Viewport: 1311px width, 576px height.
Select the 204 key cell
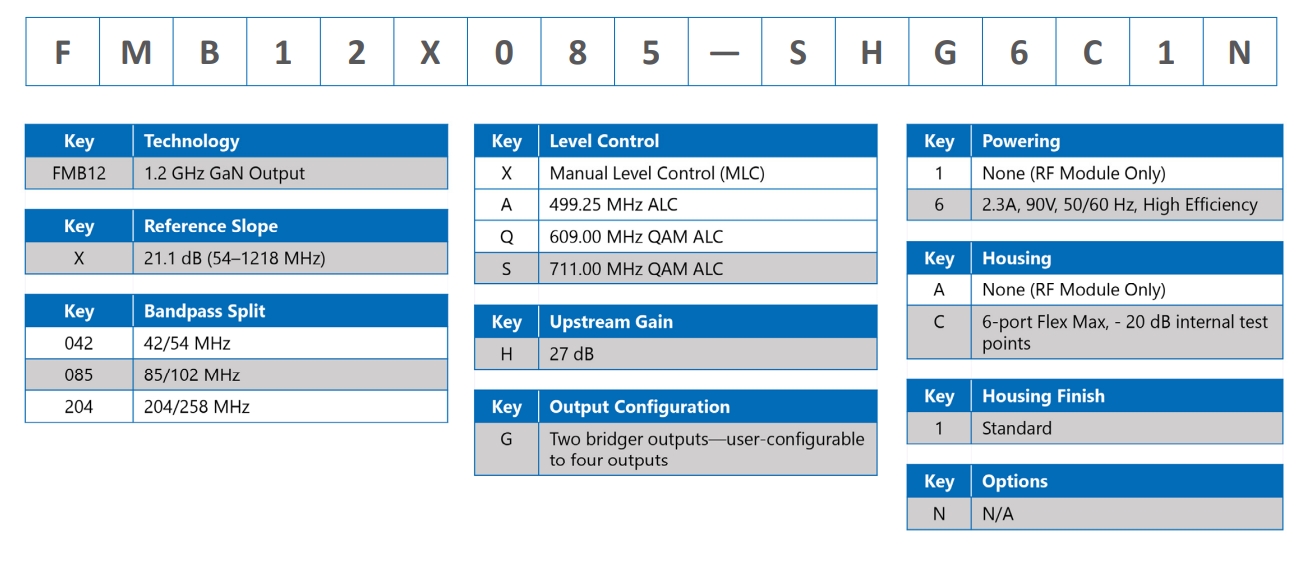(79, 407)
